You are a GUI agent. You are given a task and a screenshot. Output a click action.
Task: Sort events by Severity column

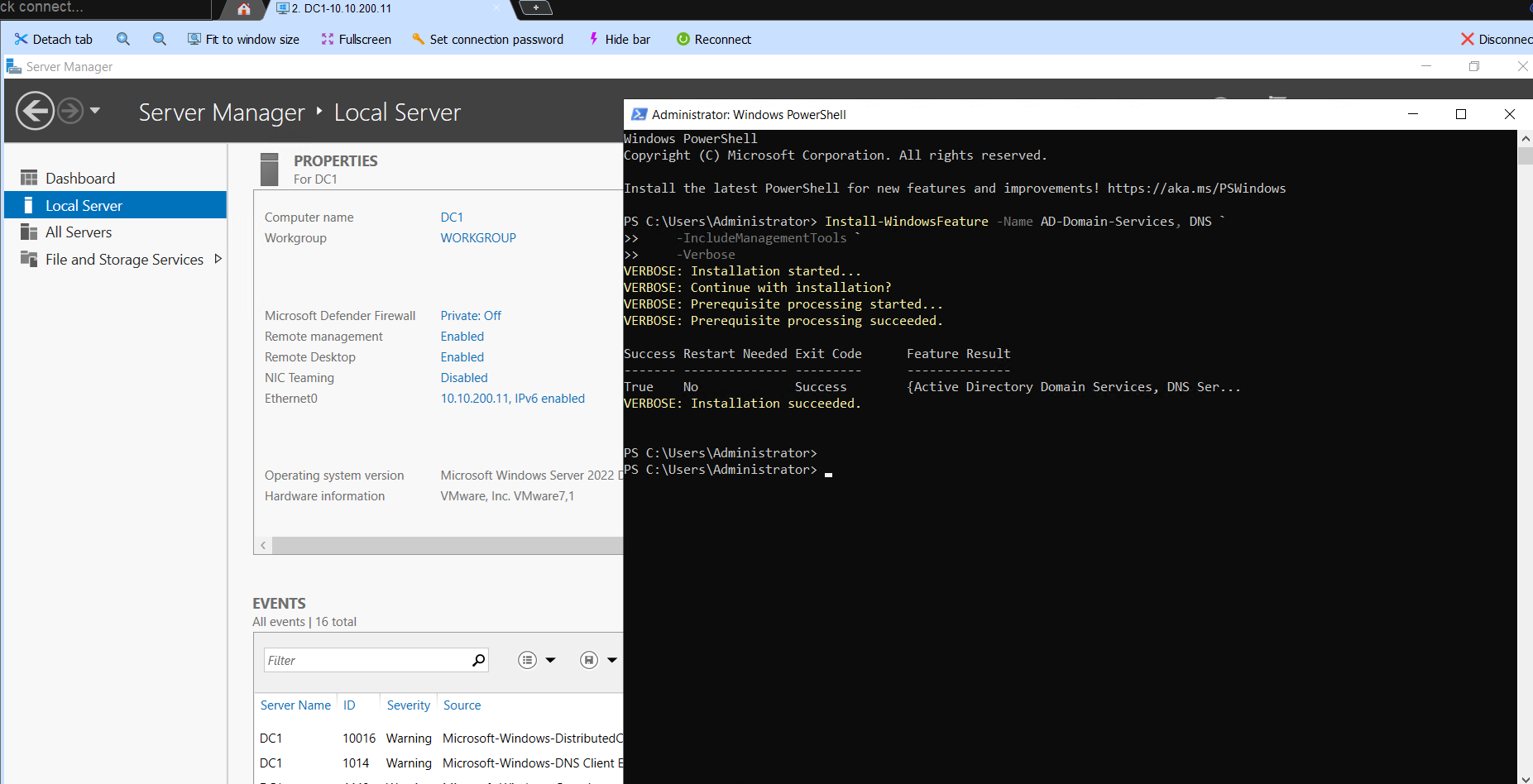[x=408, y=705]
